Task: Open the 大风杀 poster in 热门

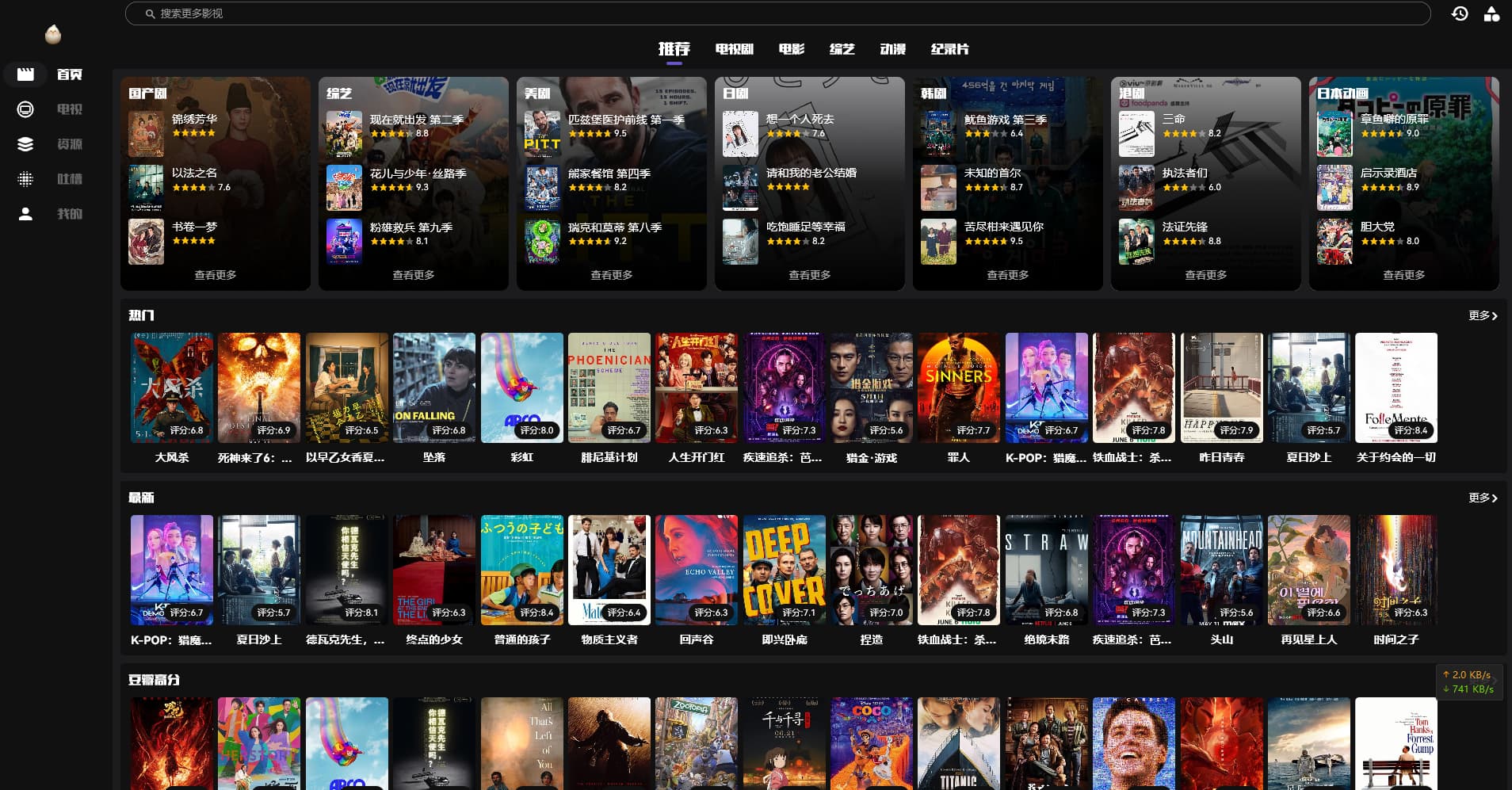Action: point(172,387)
